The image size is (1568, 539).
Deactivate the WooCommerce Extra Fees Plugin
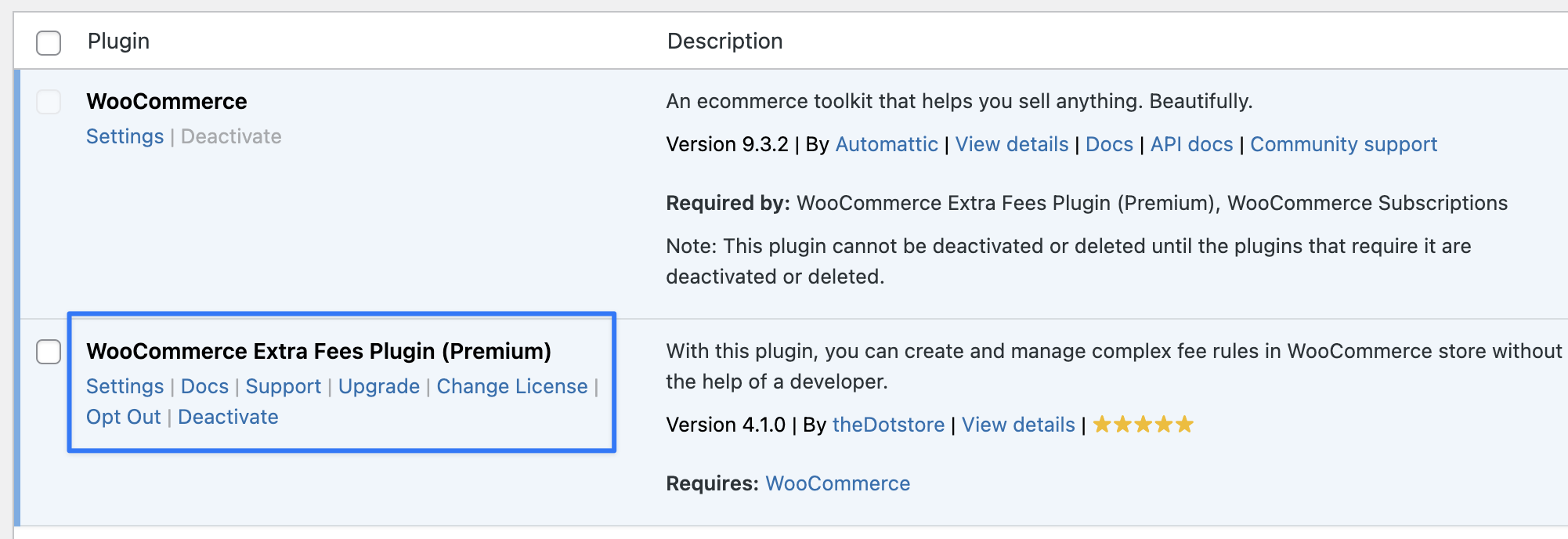pyautogui.click(x=228, y=417)
